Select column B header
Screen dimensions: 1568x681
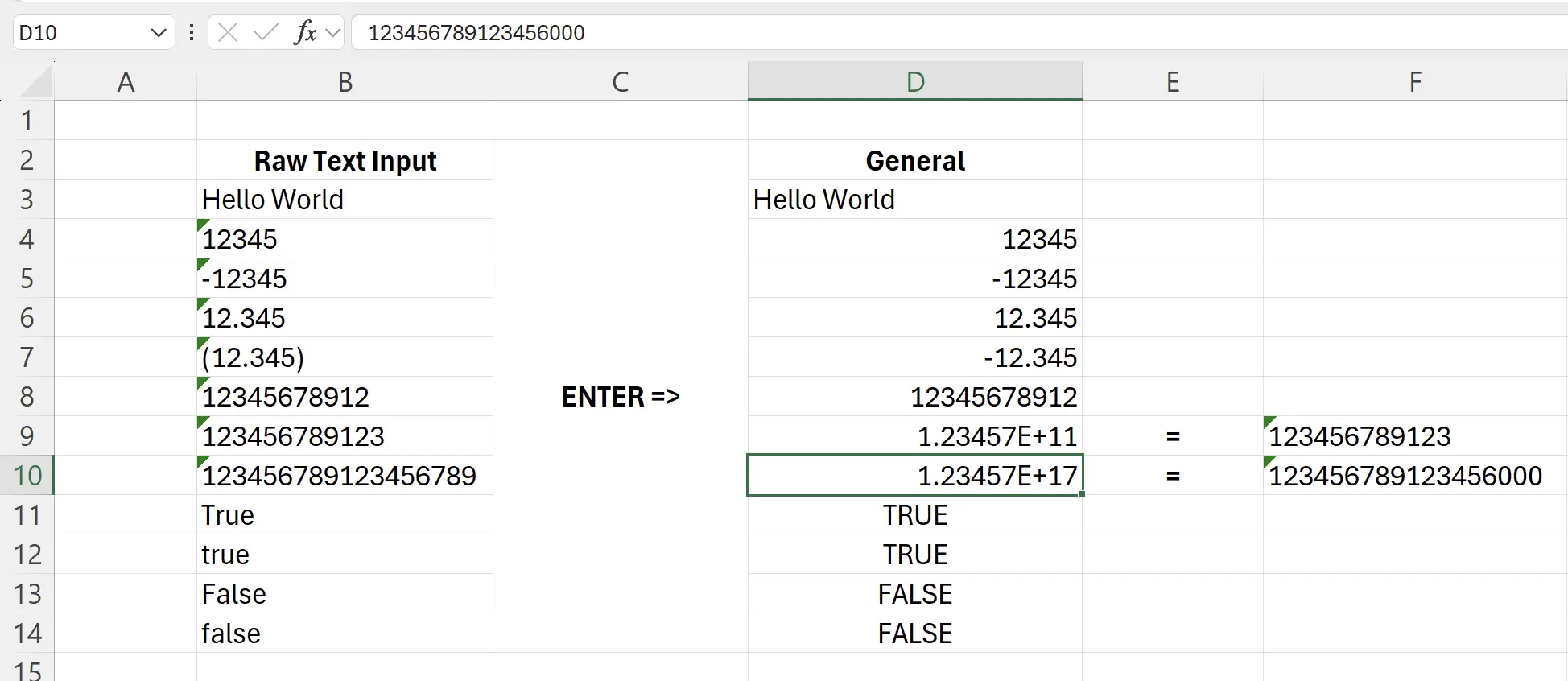click(x=345, y=82)
